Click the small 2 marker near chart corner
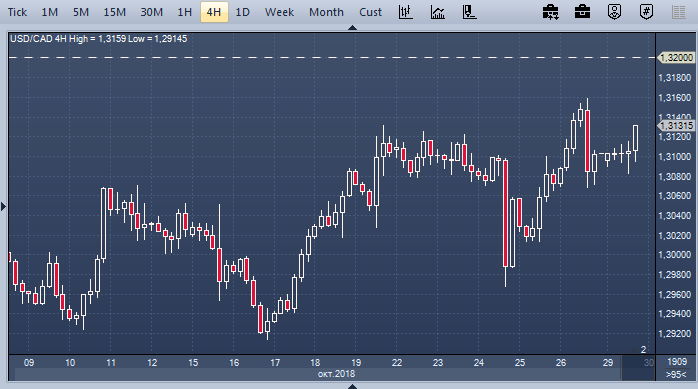Viewport: 698px width, 389px height. [x=643, y=350]
